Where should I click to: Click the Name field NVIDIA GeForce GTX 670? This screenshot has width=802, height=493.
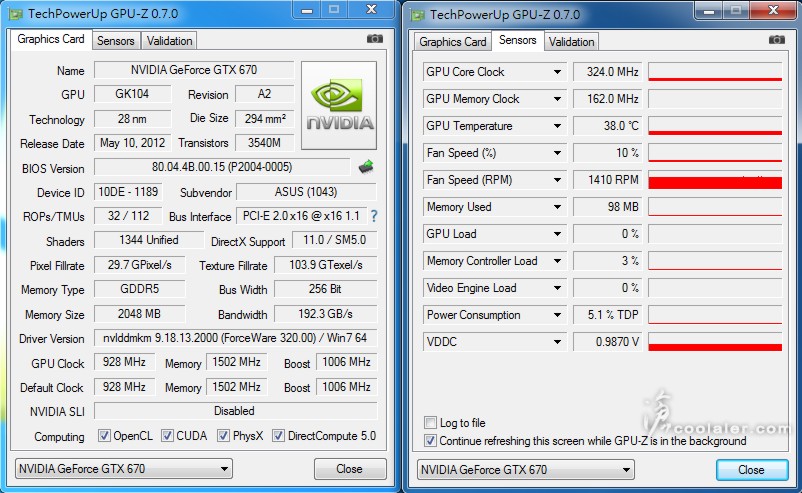coord(194,70)
